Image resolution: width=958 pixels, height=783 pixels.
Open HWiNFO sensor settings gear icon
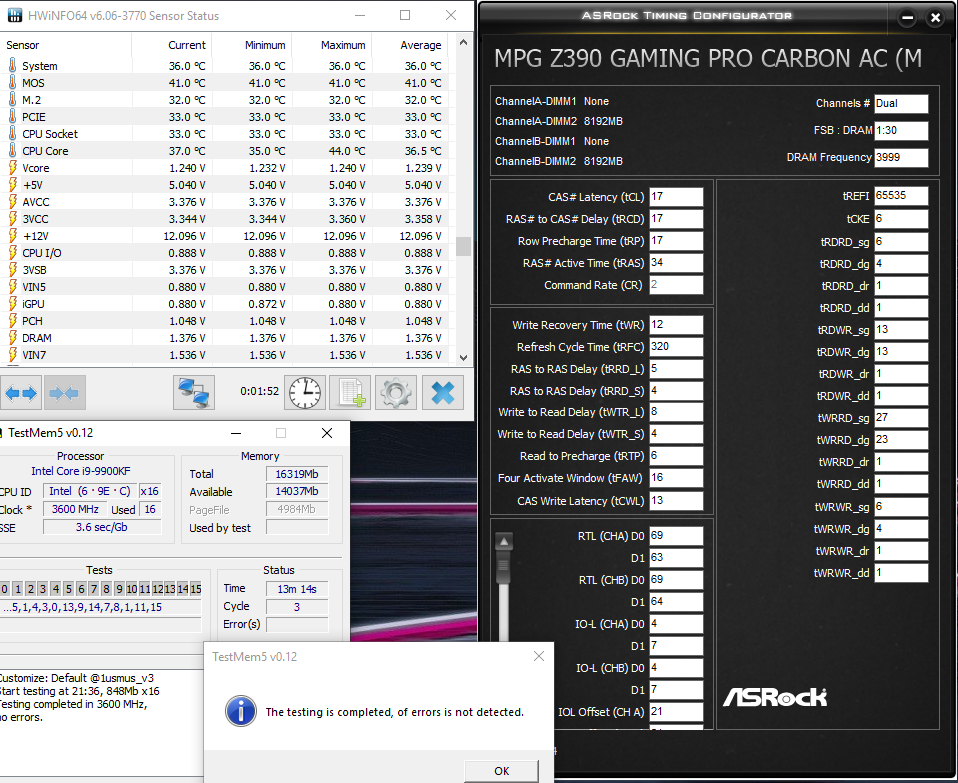pos(396,393)
